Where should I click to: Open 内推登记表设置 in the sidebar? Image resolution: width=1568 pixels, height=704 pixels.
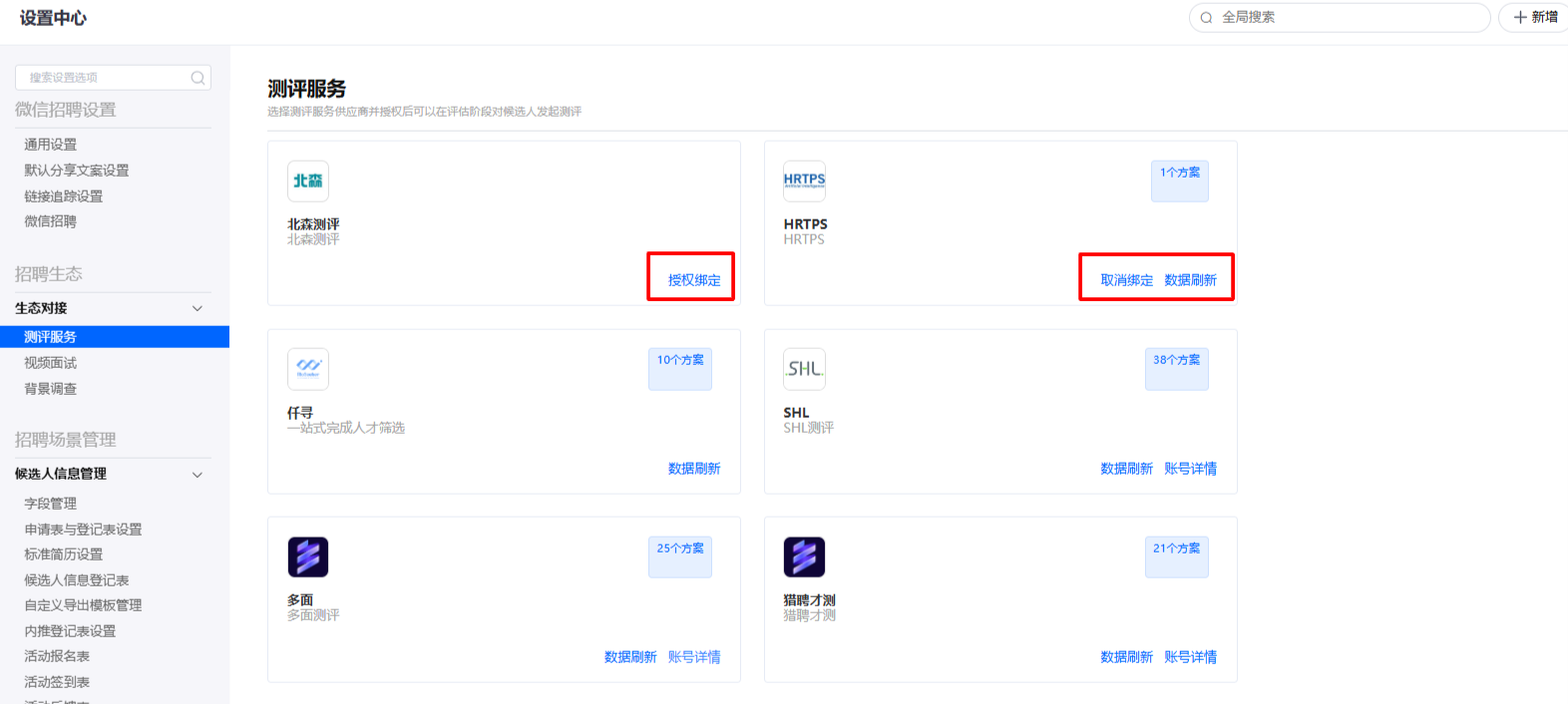(x=71, y=631)
